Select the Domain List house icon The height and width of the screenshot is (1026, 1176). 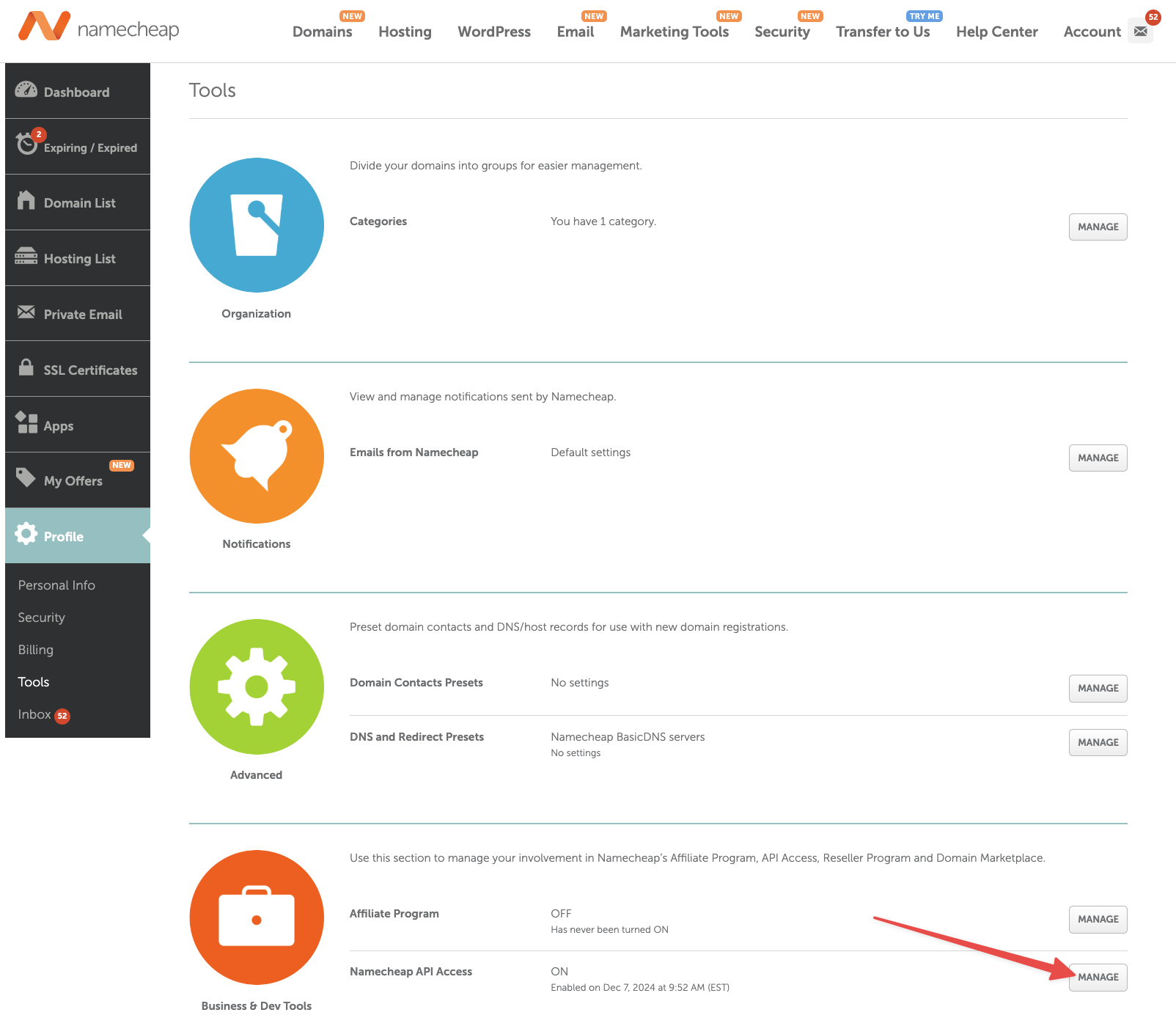tap(26, 202)
